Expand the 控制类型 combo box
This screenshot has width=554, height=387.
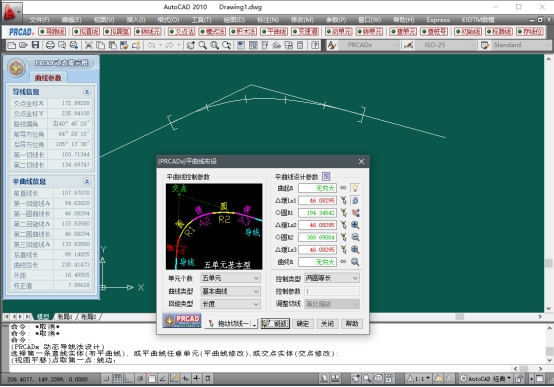click(332, 278)
